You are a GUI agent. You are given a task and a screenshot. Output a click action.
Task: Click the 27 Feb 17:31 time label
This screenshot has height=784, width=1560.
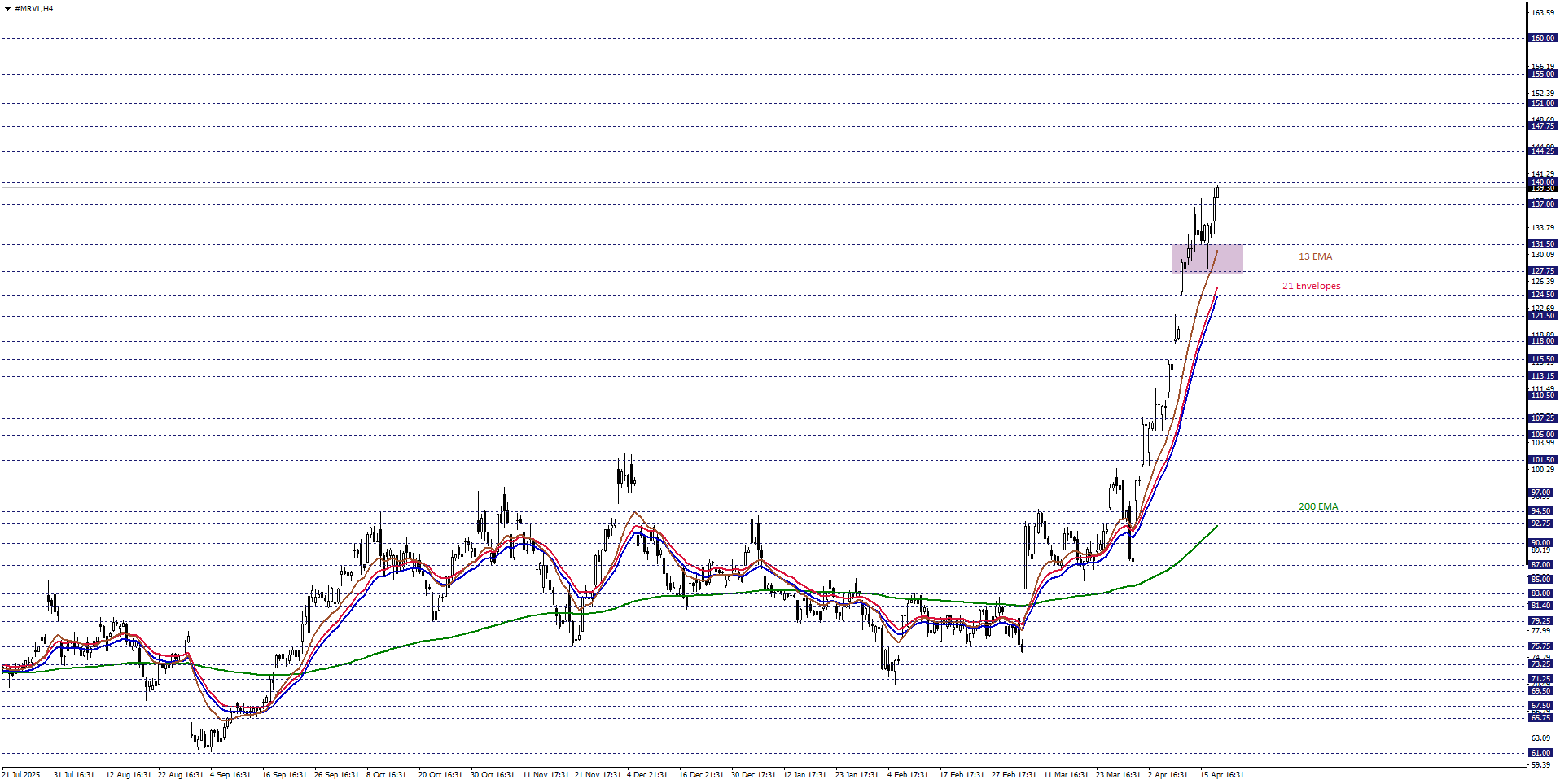tap(1014, 775)
